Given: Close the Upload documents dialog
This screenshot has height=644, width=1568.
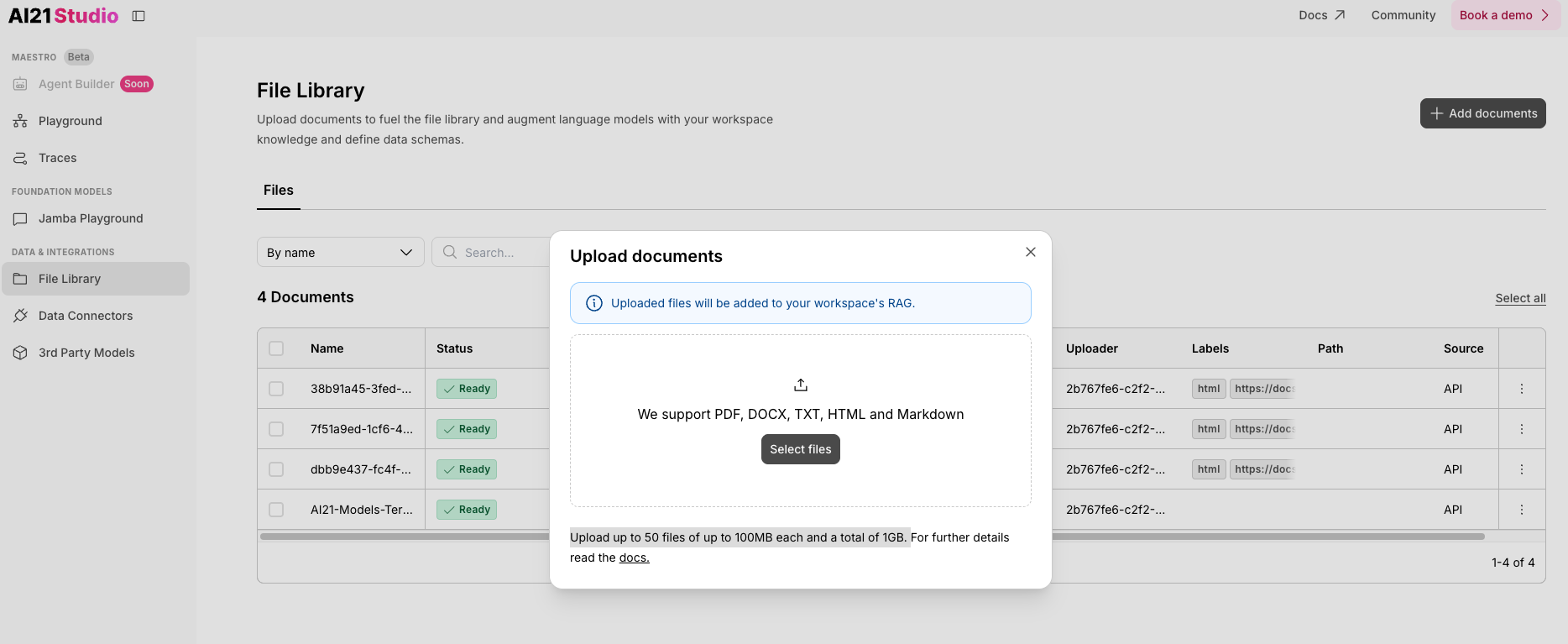Looking at the screenshot, I should point(1031,252).
